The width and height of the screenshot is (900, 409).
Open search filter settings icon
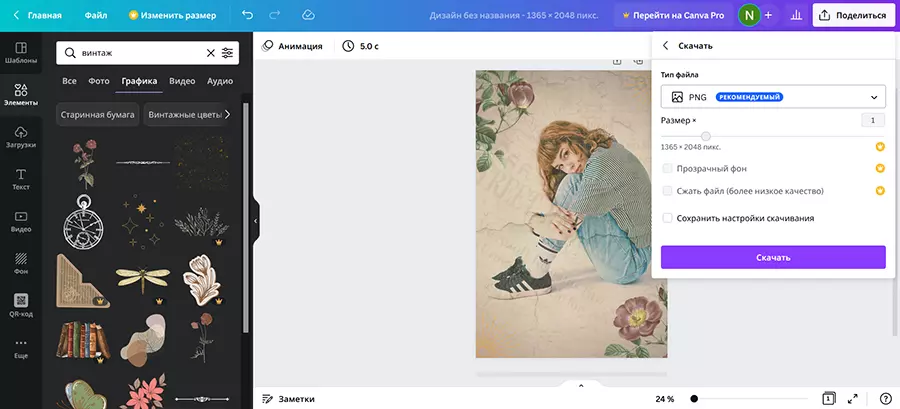coord(228,53)
